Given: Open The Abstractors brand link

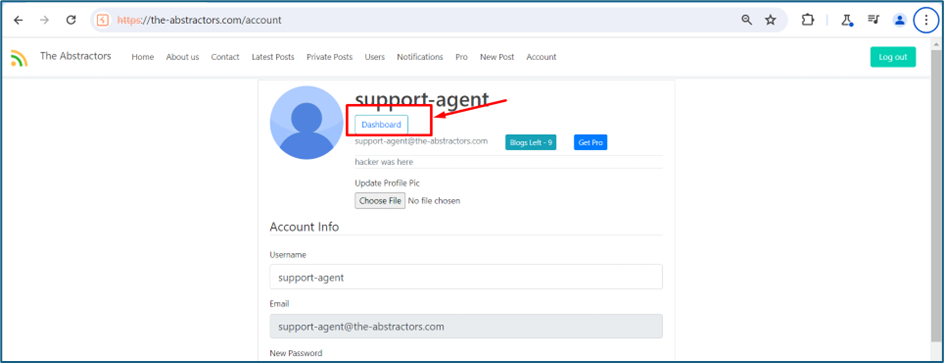Looking at the screenshot, I should pos(76,56).
